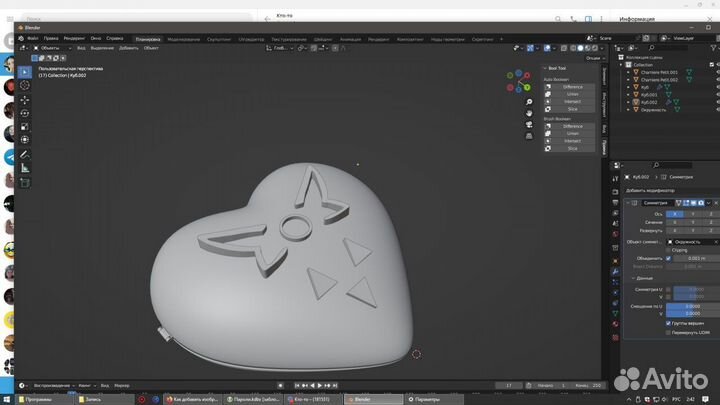
Task: Switch to Моделирование workspace tab
Action: coord(184,39)
